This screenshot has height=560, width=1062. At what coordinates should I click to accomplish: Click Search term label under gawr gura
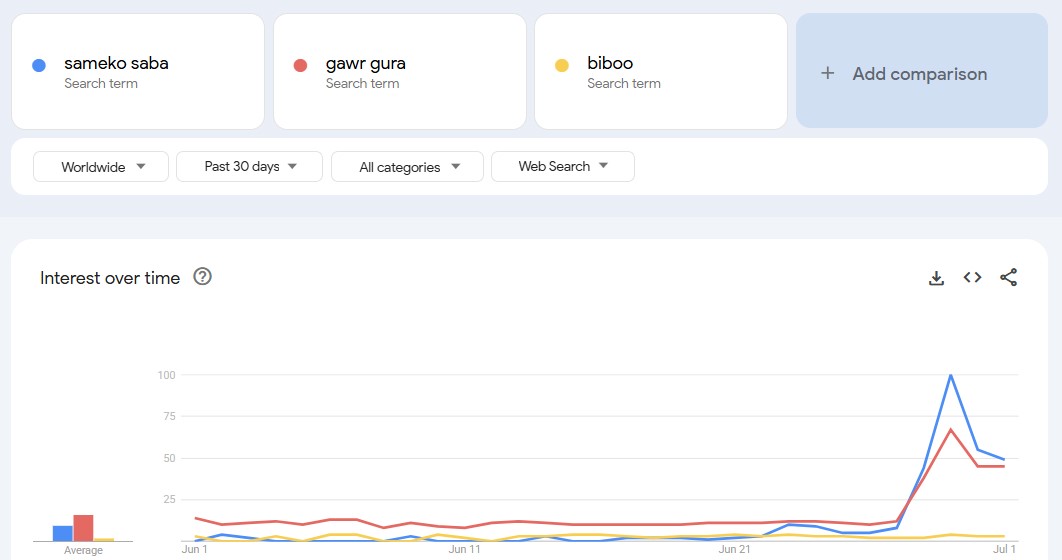(x=362, y=83)
